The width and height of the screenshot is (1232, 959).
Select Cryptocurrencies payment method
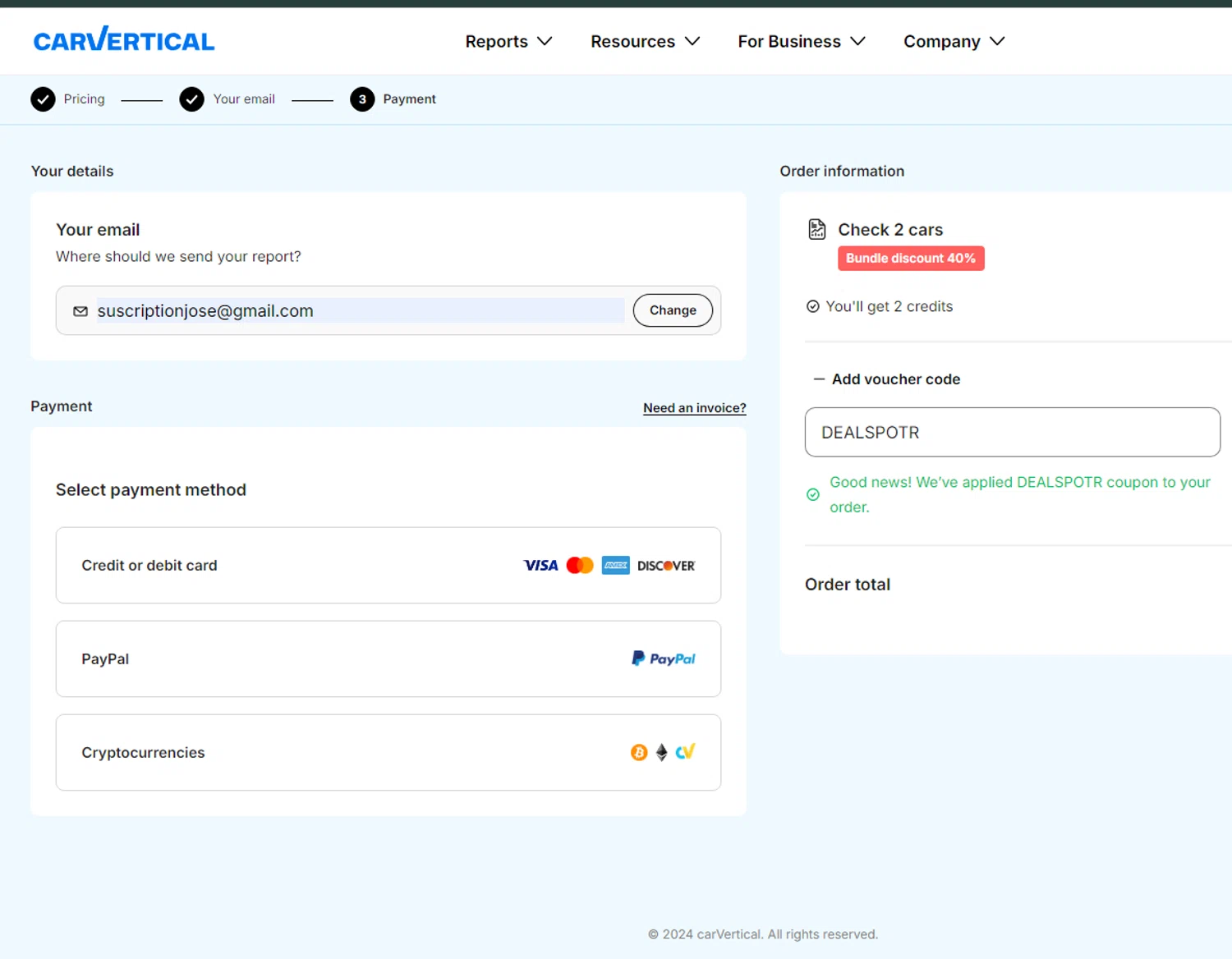point(388,752)
